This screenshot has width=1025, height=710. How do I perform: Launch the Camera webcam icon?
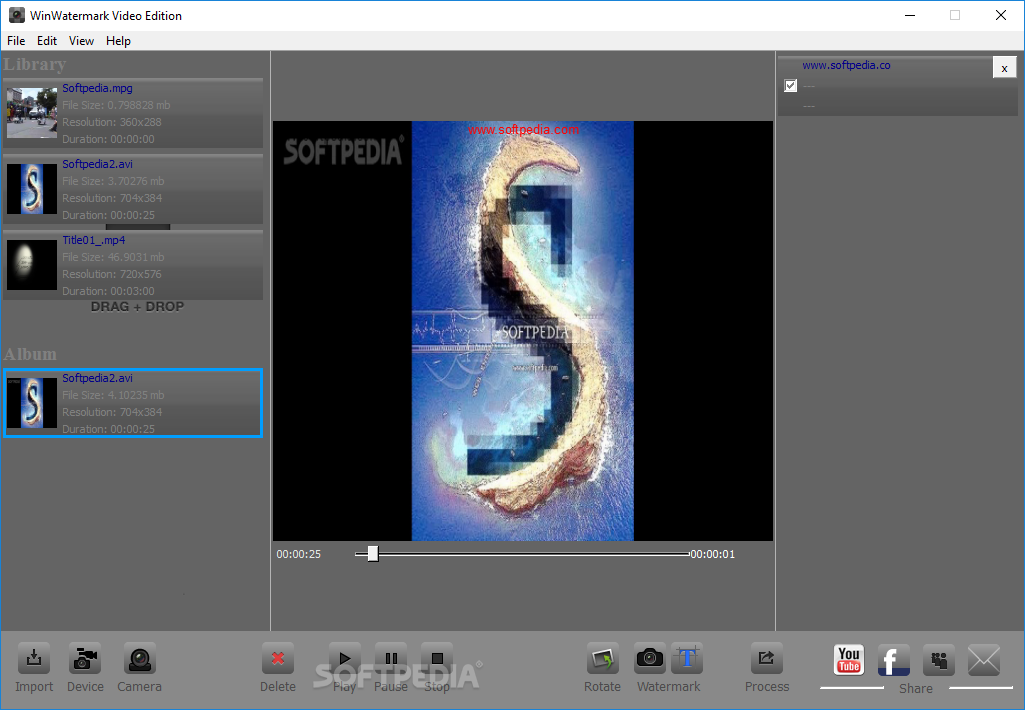click(x=139, y=659)
